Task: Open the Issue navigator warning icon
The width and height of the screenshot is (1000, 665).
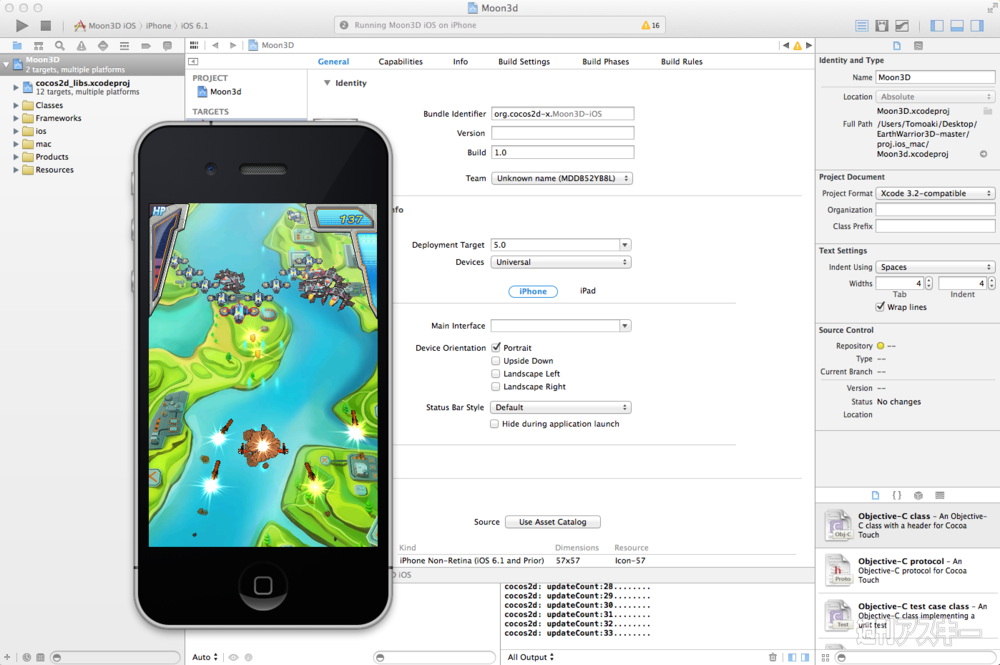Action: coord(81,46)
